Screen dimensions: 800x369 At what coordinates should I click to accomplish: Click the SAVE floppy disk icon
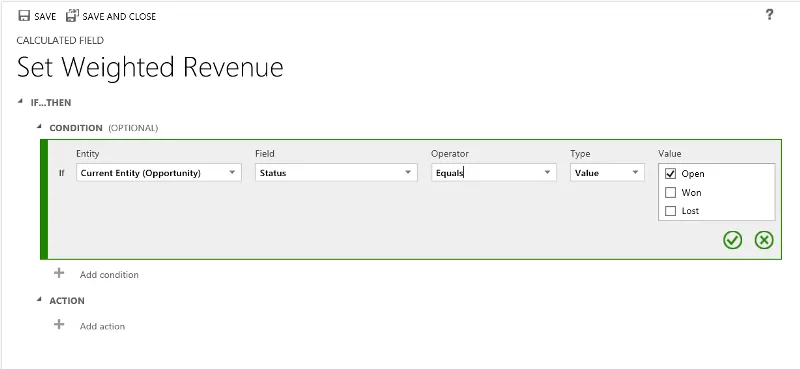pos(23,16)
